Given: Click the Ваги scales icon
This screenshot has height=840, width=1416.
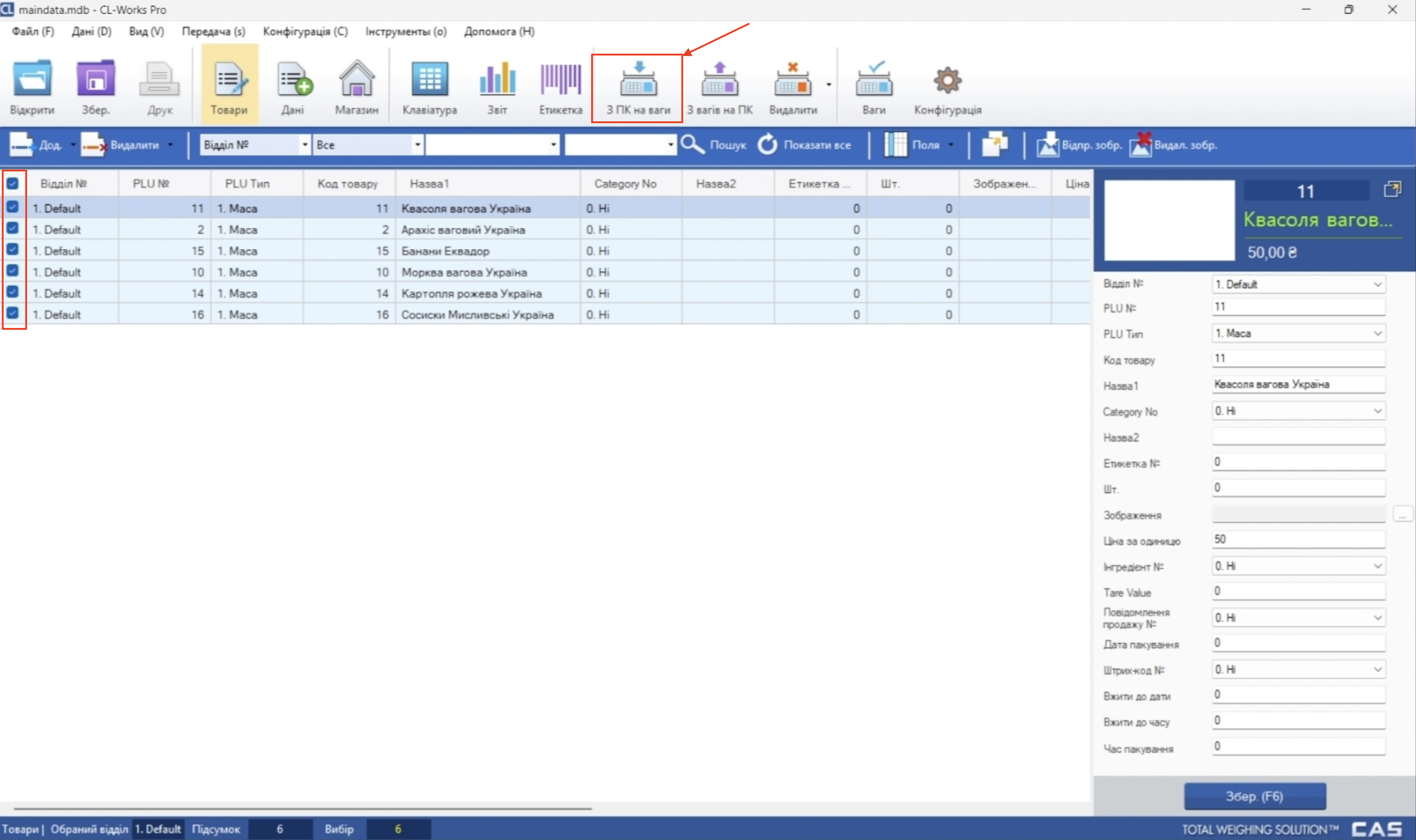Looking at the screenshot, I should tap(873, 81).
